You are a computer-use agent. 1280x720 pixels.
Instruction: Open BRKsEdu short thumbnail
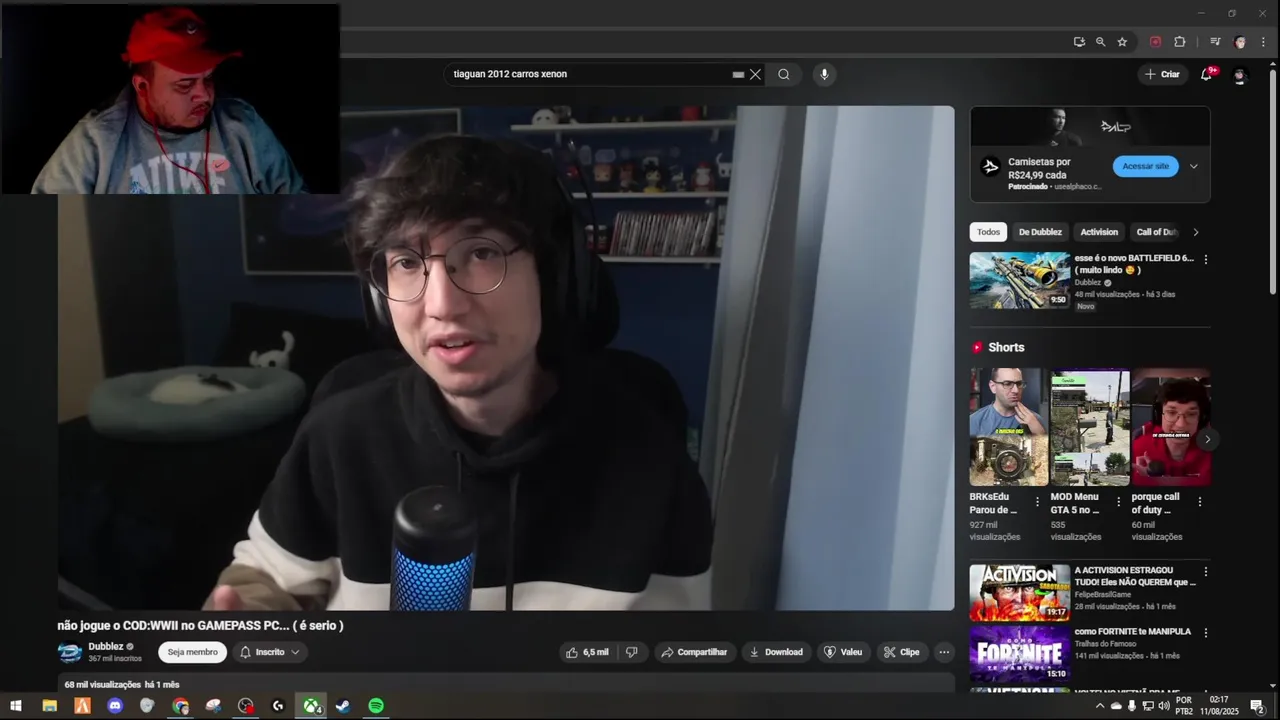[x=1008, y=427]
